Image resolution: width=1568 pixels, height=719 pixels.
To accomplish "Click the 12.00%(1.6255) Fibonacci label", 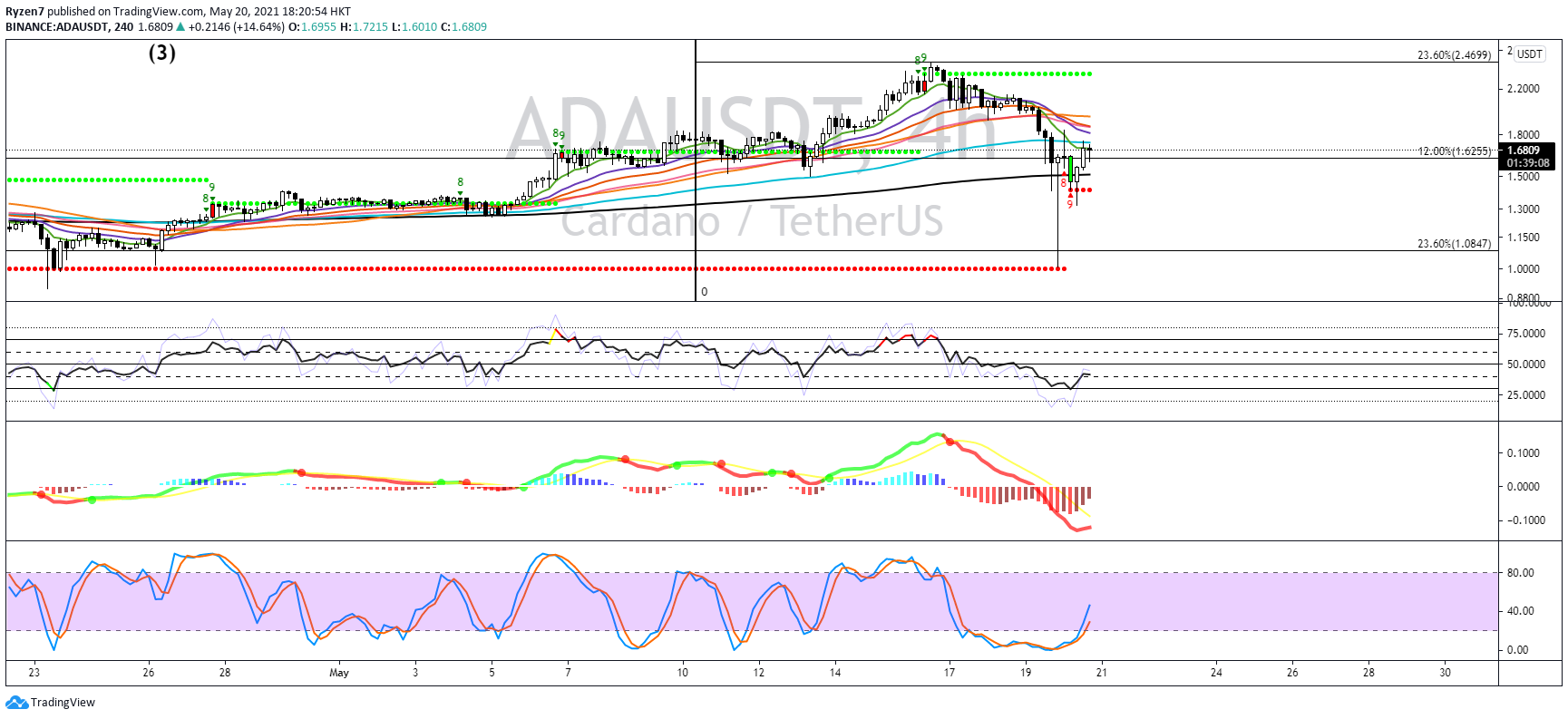I will 1454,151.
